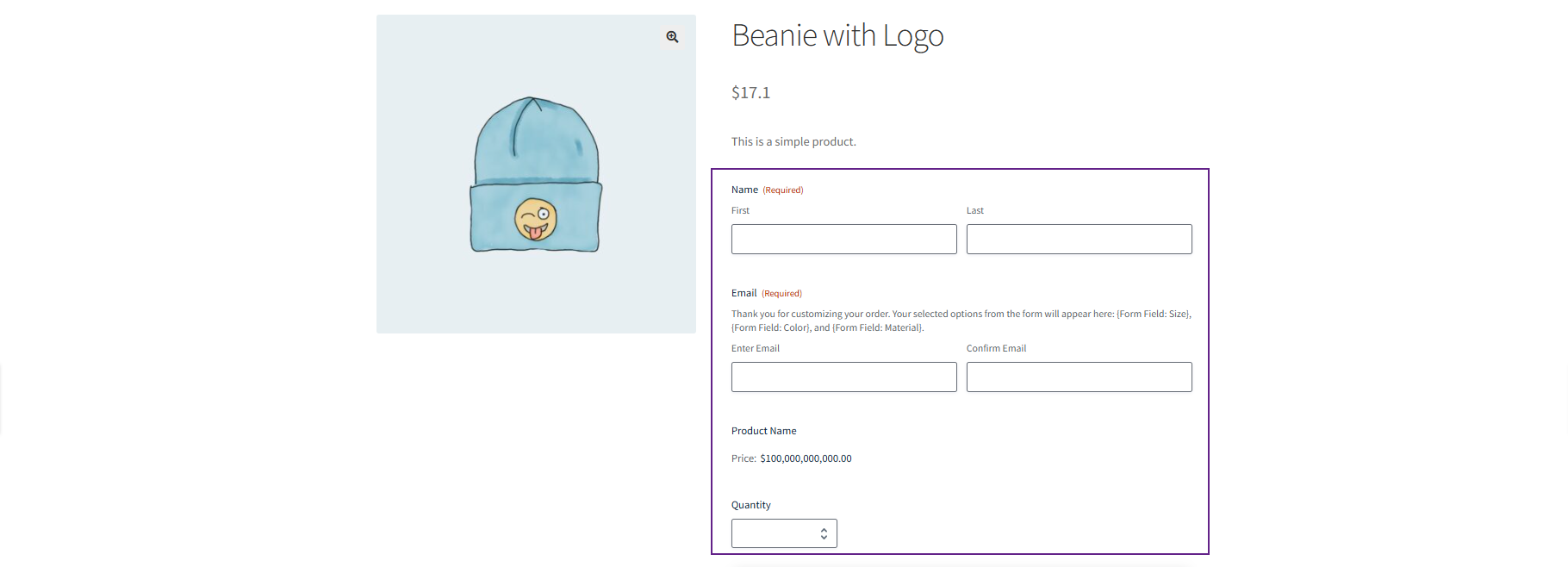Viewport: 1568px width, 567px height.
Task: Increase quantity using the stepper up arrow
Action: point(824,530)
